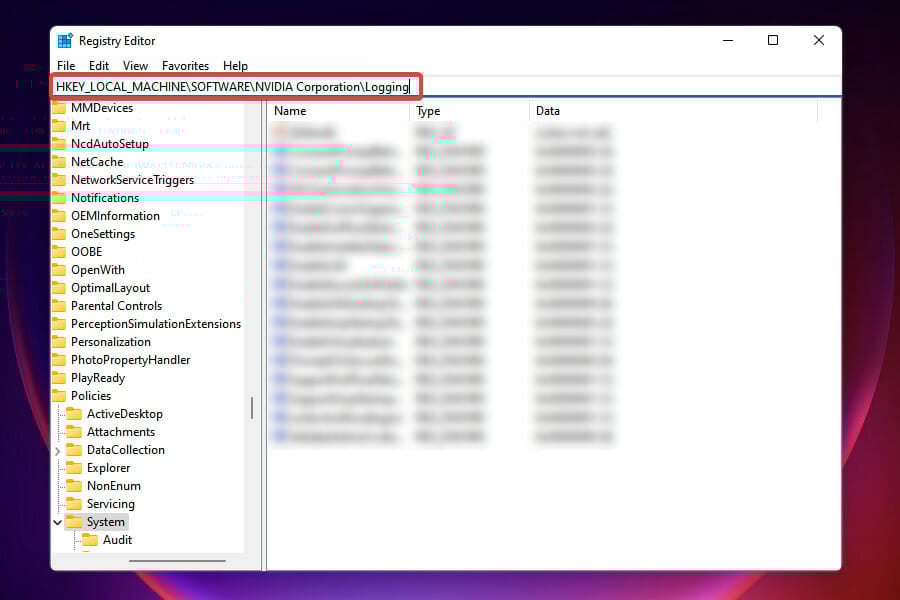
Task: Close the Registry Editor window
Action: coord(818,40)
